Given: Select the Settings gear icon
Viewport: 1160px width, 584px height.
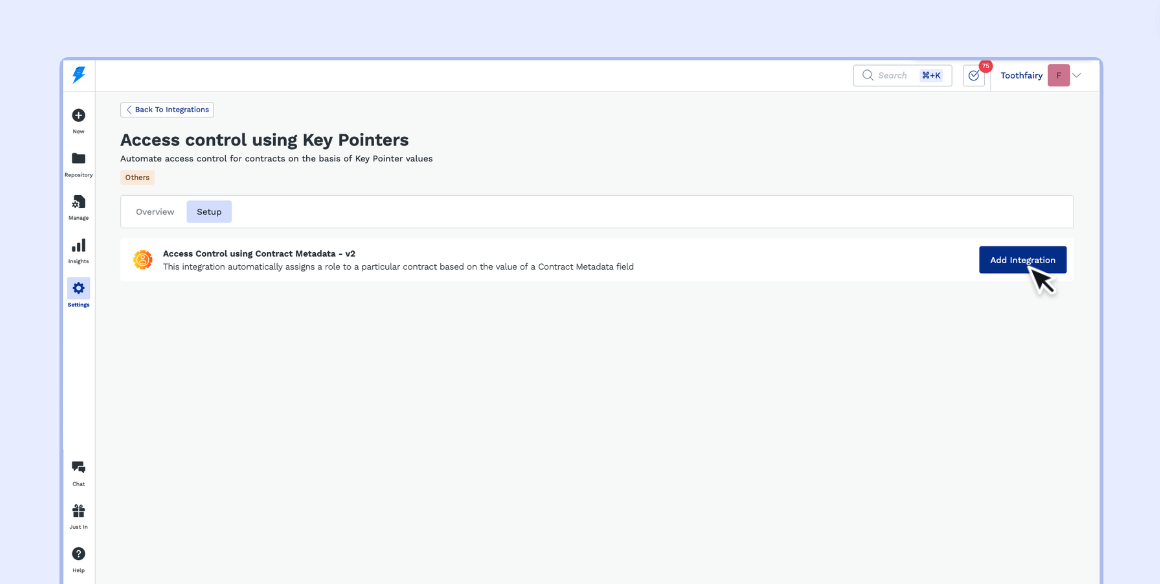Looking at the screenshot, I should coord(79,288).
